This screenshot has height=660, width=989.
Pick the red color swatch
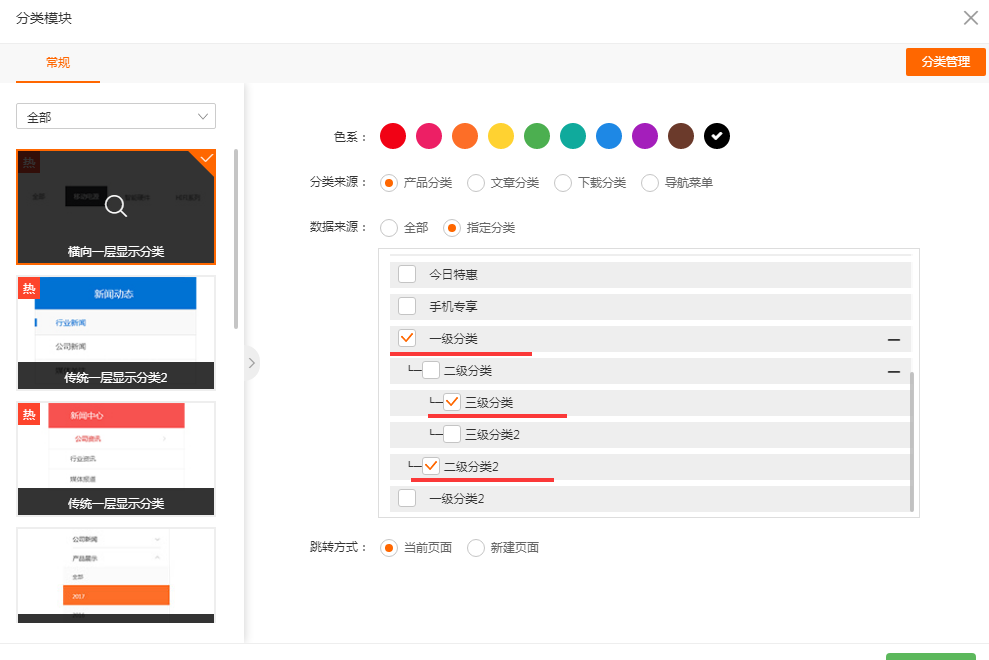click(x=393, y=136)
